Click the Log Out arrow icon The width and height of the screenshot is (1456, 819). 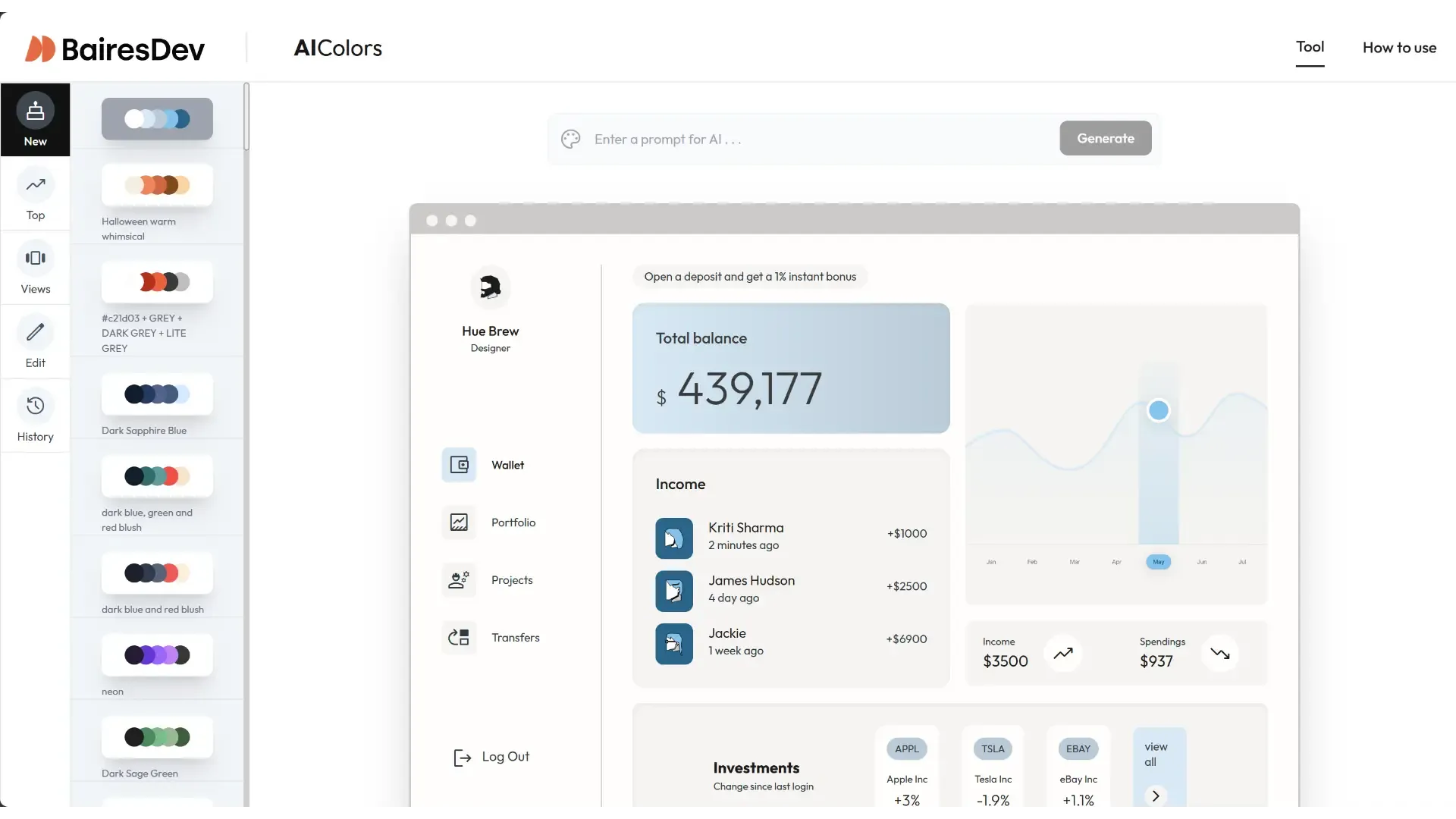tap(462, 757)
